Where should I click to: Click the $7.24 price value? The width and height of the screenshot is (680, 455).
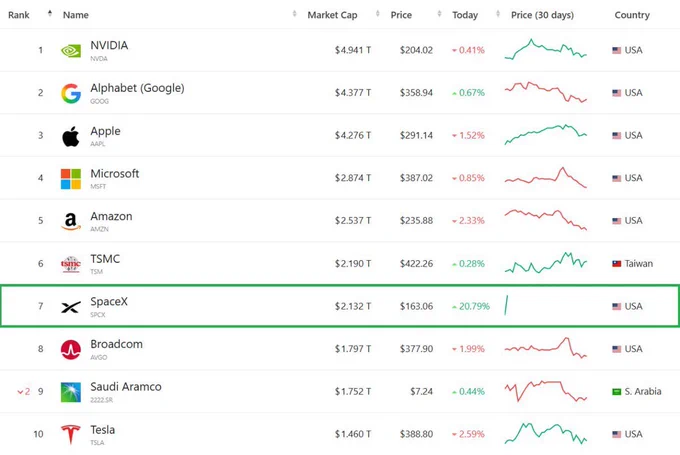(x=422, y=392)
